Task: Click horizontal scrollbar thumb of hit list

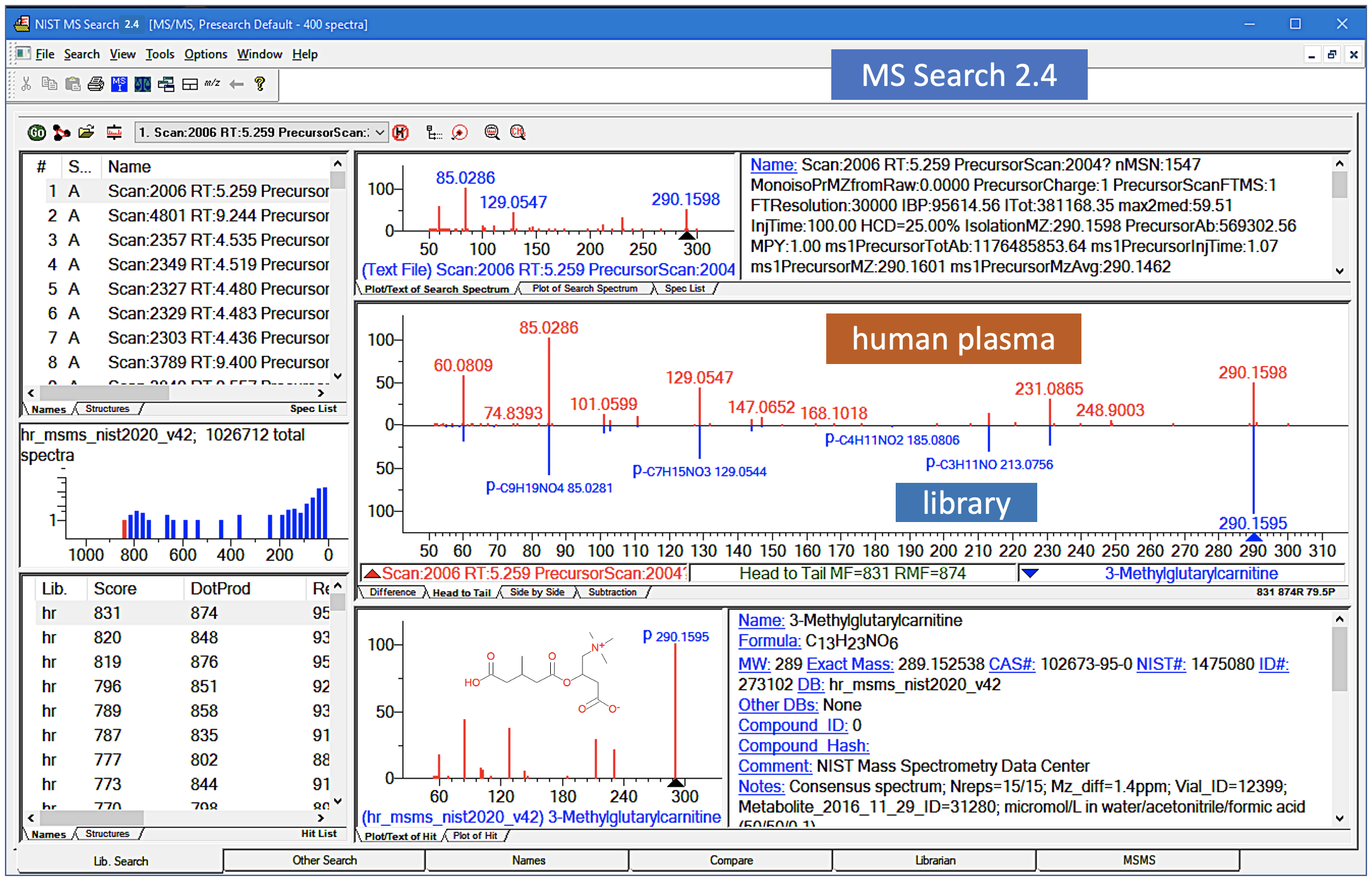Action: [x=92, y=818]
